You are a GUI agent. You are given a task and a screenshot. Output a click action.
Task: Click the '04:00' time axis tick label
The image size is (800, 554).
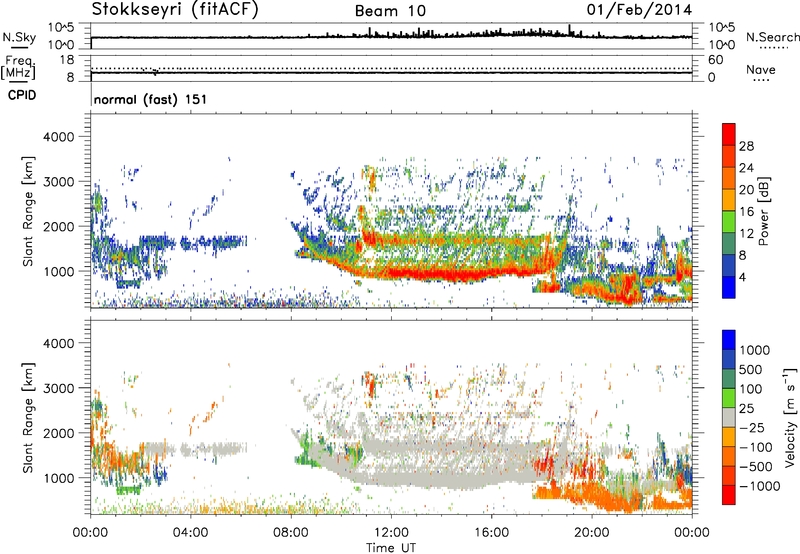[191, 533]
